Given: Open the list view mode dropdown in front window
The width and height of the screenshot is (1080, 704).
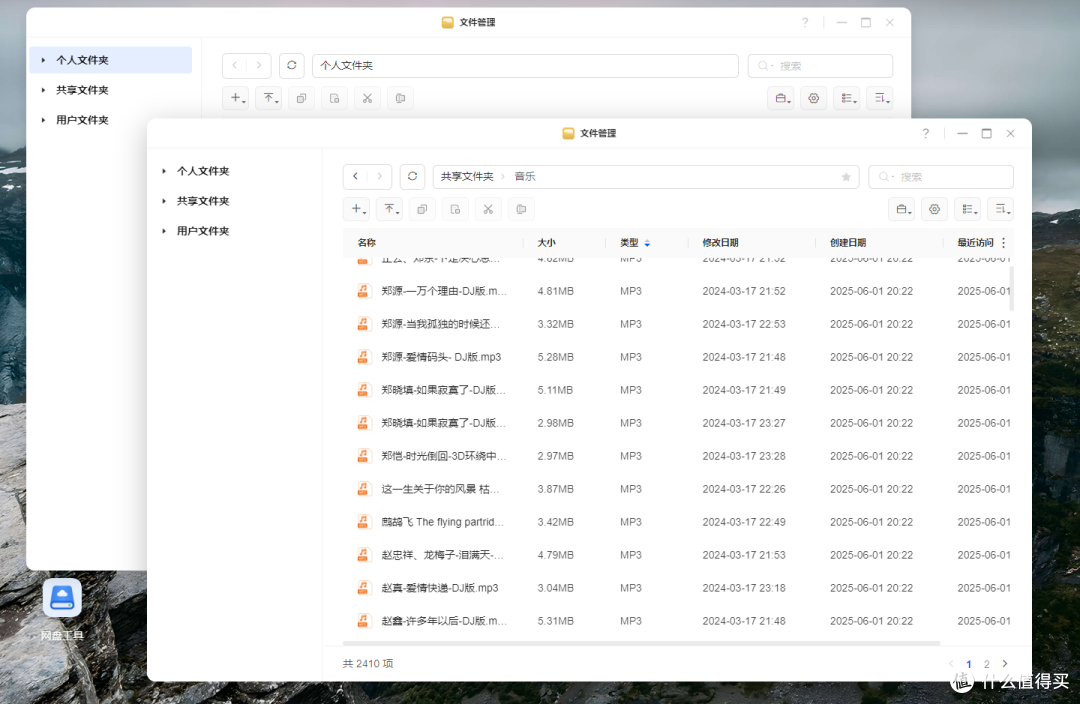Looking at the screenshot, I should [968, 209].
